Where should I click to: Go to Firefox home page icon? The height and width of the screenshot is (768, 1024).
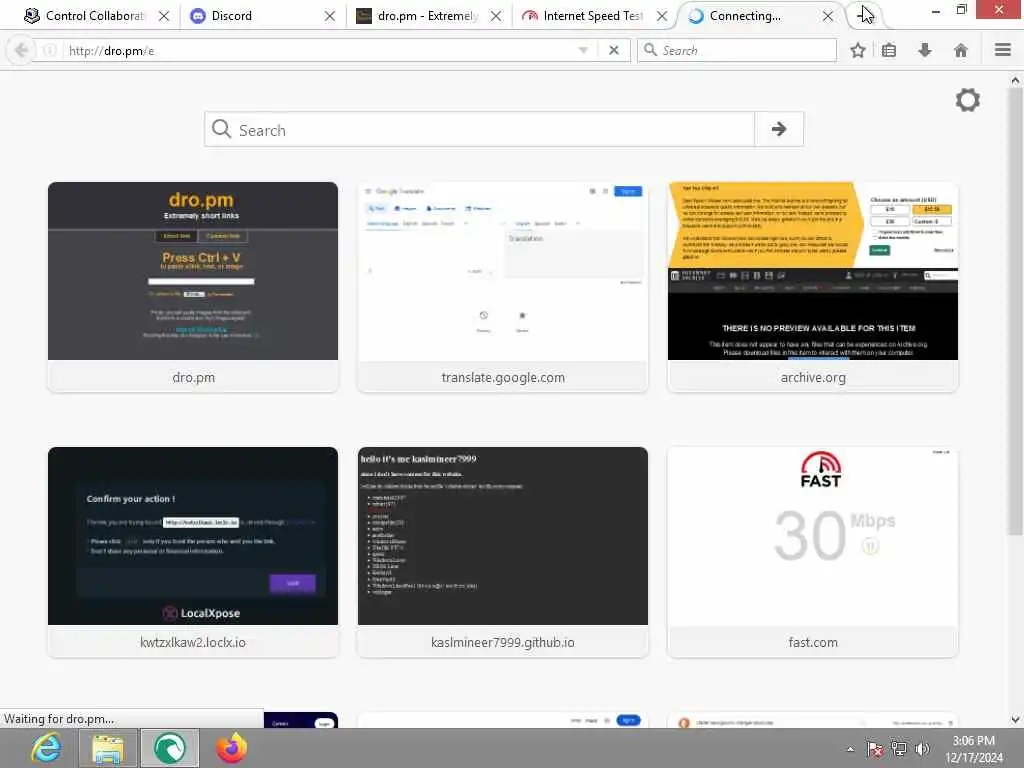(x=961, y=50)
